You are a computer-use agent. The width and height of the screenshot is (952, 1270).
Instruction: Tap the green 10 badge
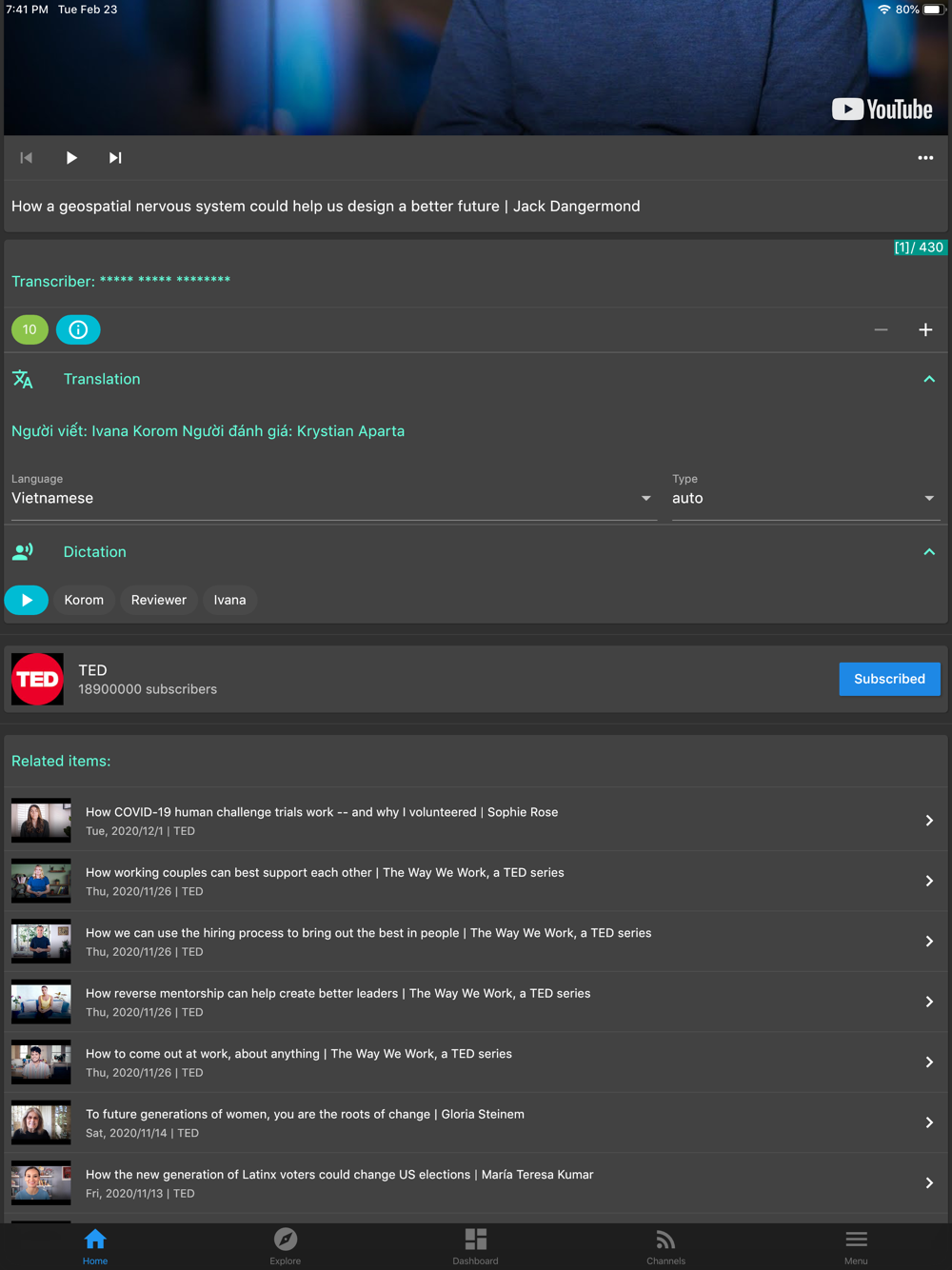30,329
